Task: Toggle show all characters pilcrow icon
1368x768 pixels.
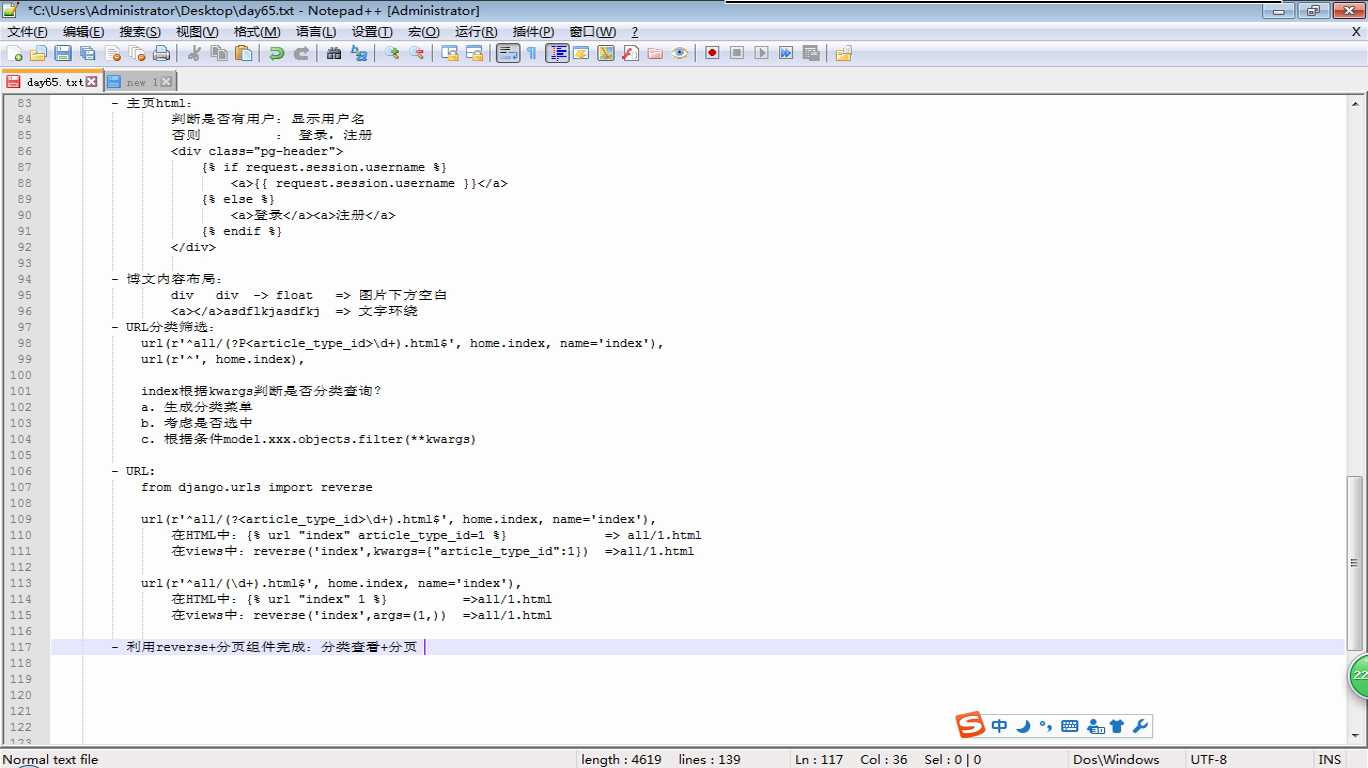Action: 532,53
